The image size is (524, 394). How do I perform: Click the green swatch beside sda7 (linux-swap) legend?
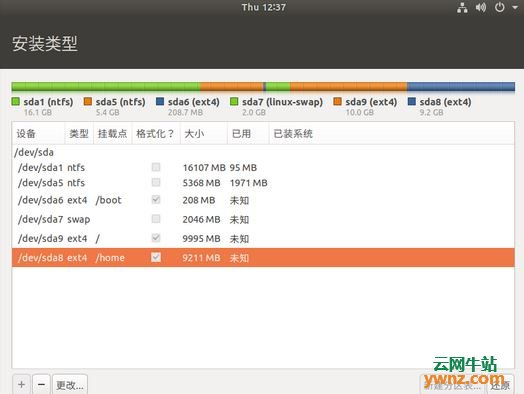pyautogui.click(x=234, y=101)
